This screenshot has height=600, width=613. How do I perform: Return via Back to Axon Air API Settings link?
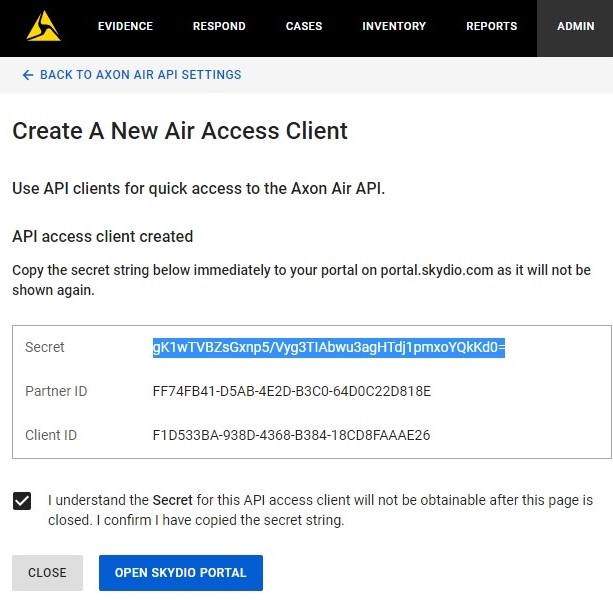pyautogui.click(x=140, y=75)
